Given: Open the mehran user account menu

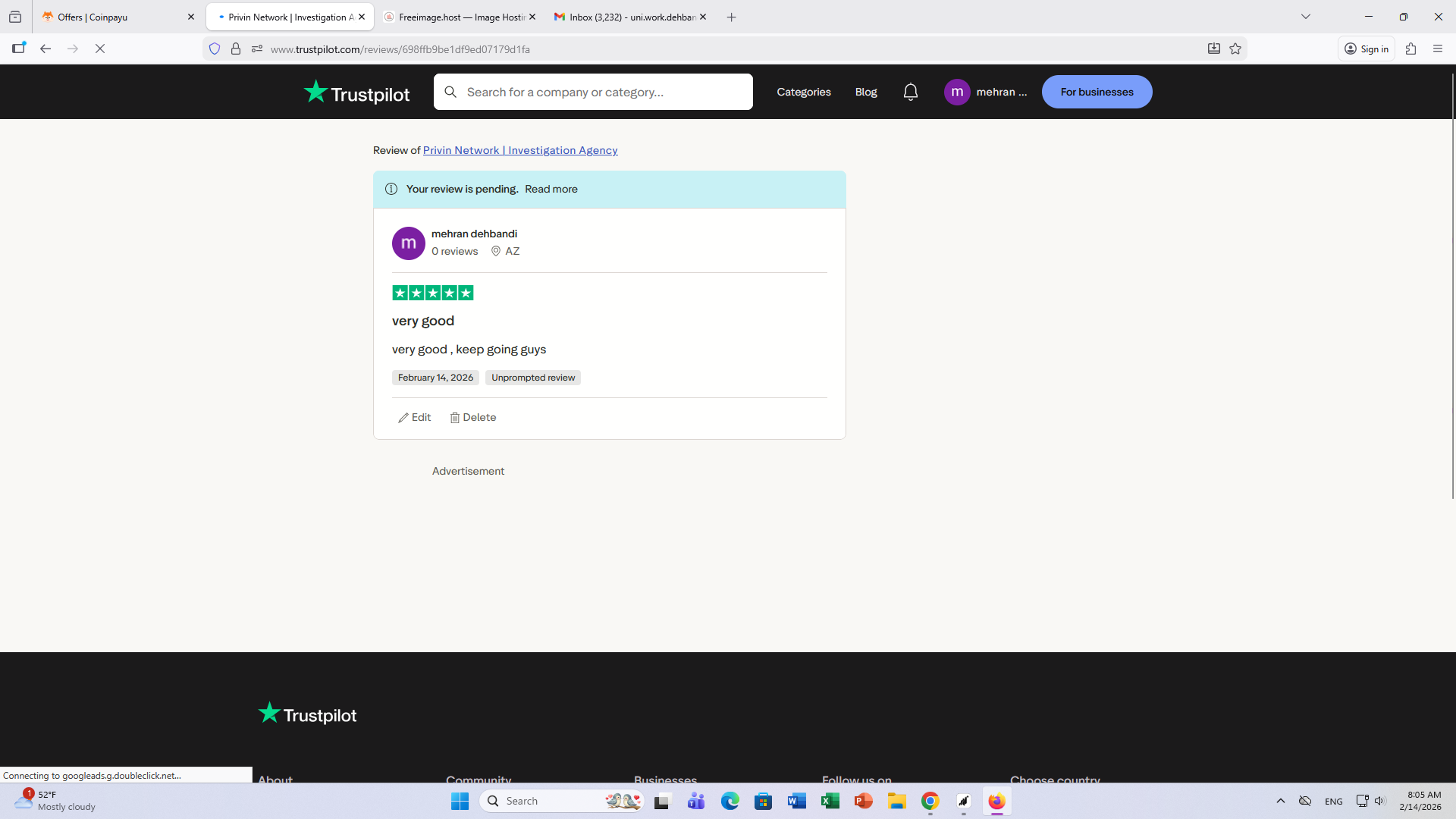Looking at the screenshot, I should pyautogui.click(x=986, y=92).
